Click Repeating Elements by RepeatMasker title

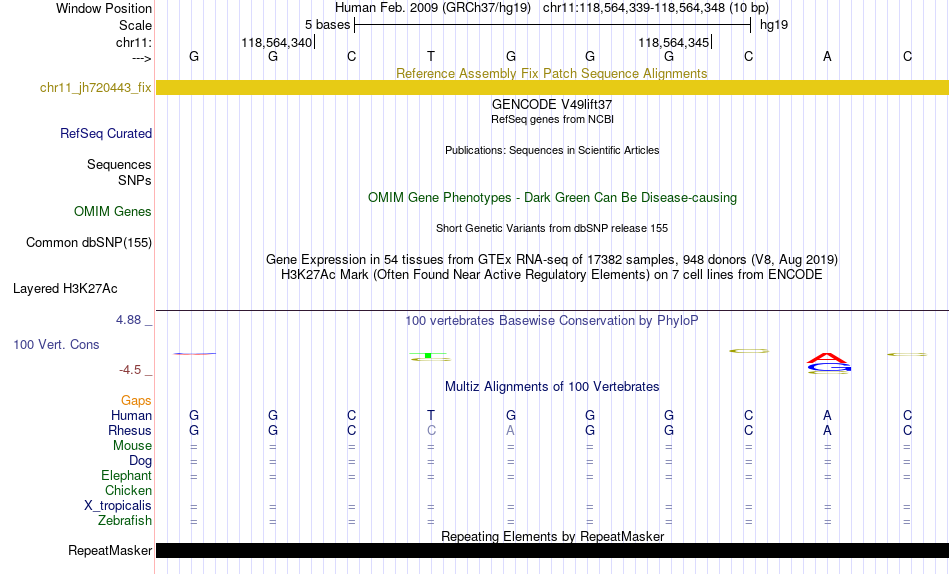[x=552, y=536]
